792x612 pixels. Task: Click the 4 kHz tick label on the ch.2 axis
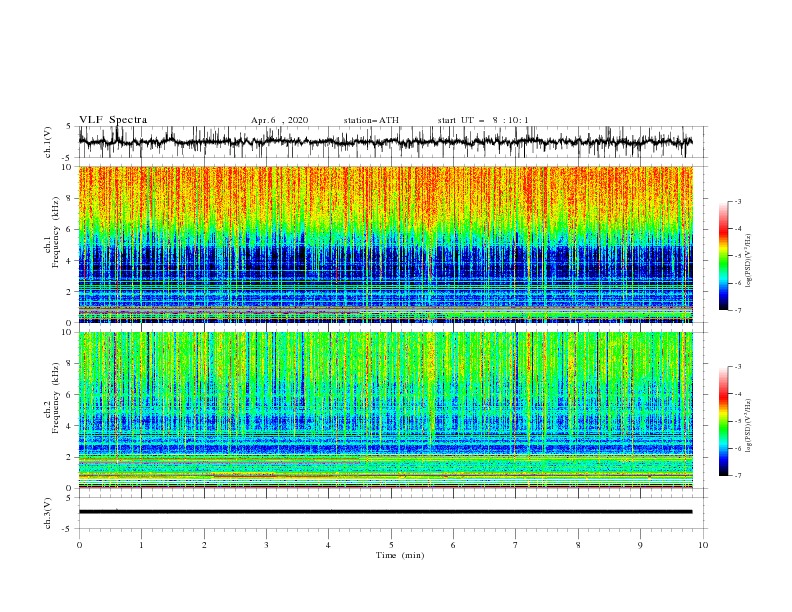click(70, 426)
